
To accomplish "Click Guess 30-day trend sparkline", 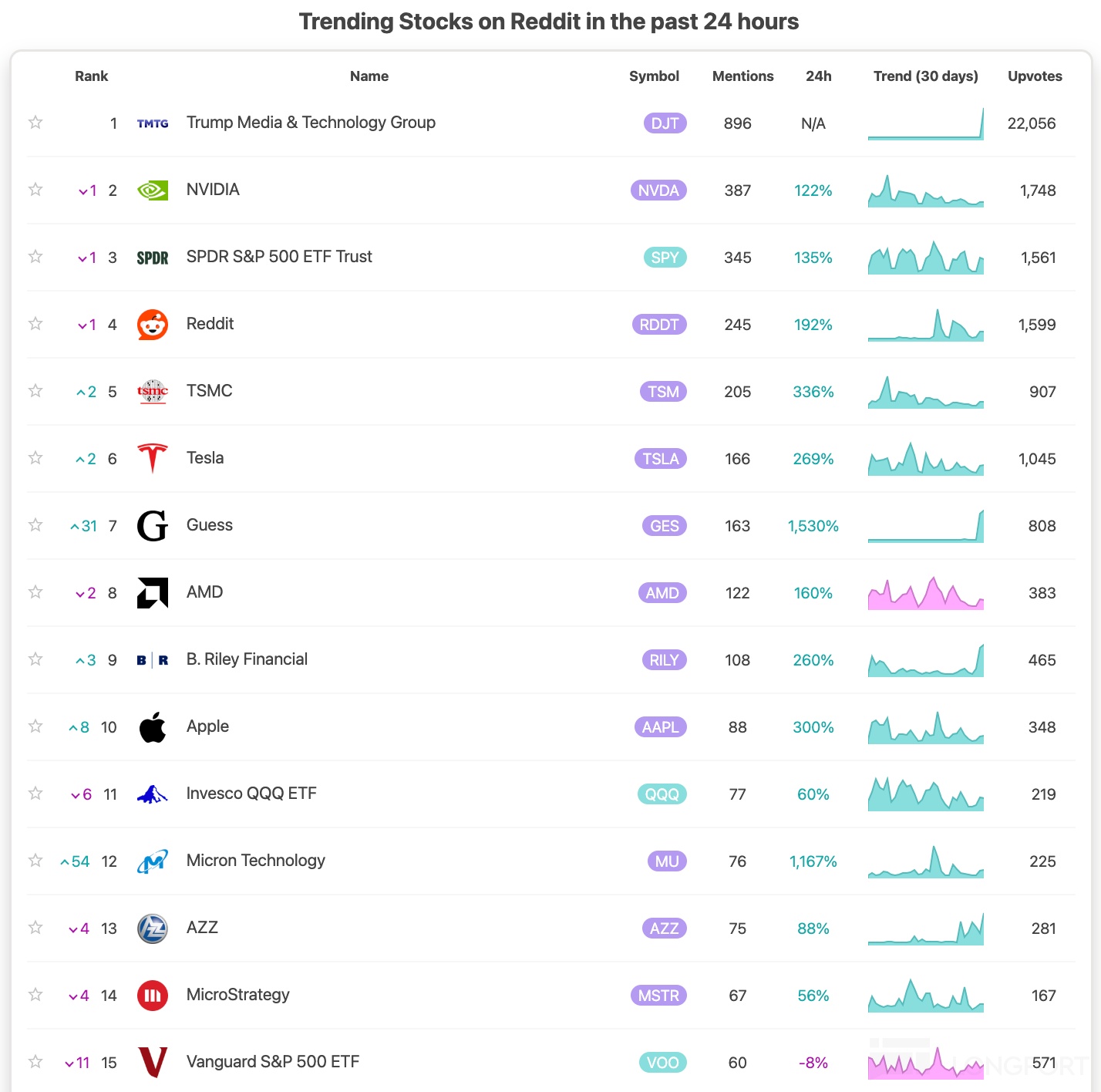I will pyautogui.click(x=925, y=527).
